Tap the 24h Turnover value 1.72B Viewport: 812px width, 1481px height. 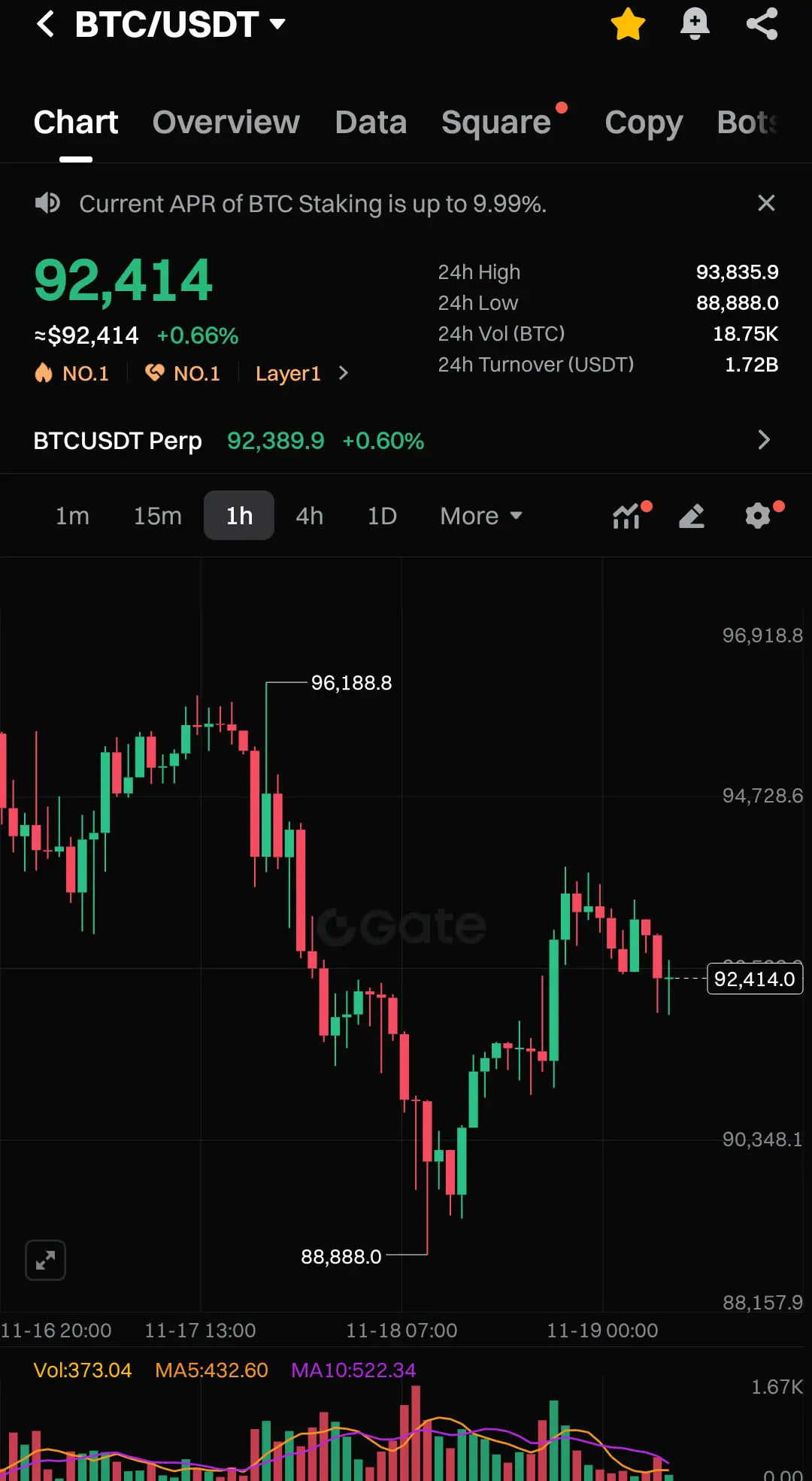pos(752,365)
